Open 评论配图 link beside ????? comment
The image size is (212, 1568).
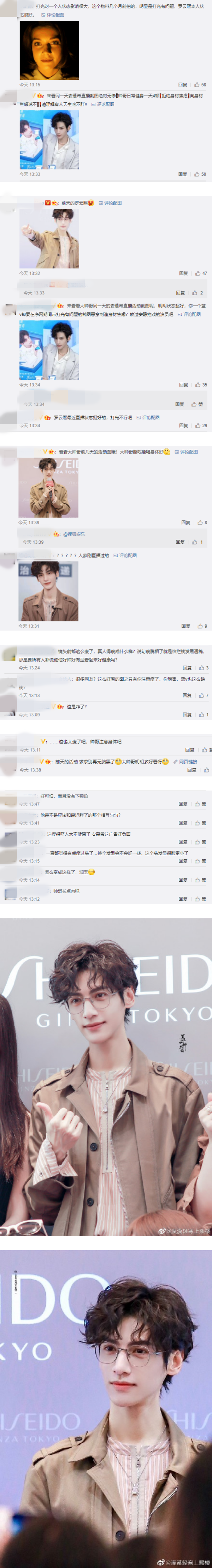(x=125, y=555)
